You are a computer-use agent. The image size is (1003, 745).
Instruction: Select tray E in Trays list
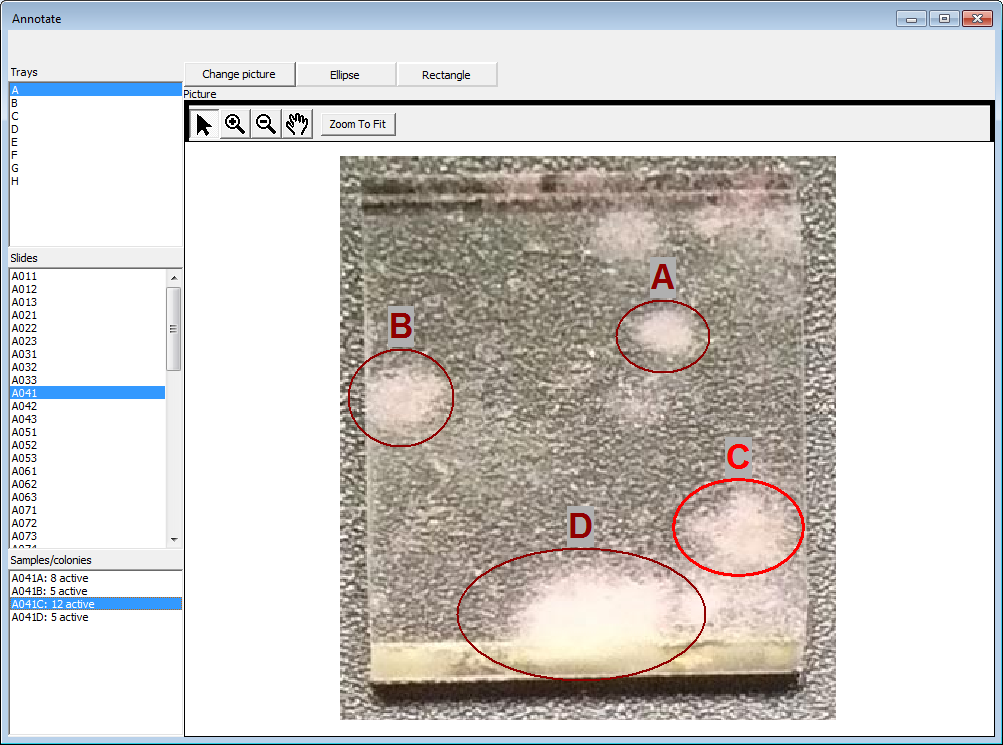[95, 142]
